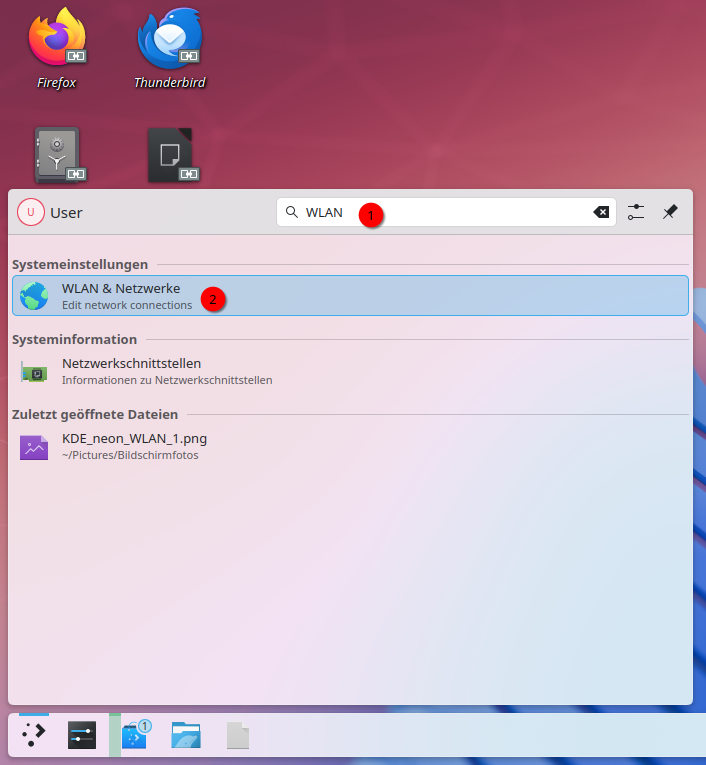Open Firefox from the desktop
Screen dimensions: 706x765
click(57, 41)
